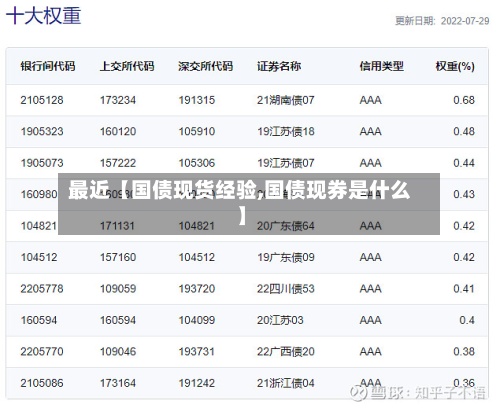
Task: Select Shenzhen code 191242
Action: (x=197, y=383)
